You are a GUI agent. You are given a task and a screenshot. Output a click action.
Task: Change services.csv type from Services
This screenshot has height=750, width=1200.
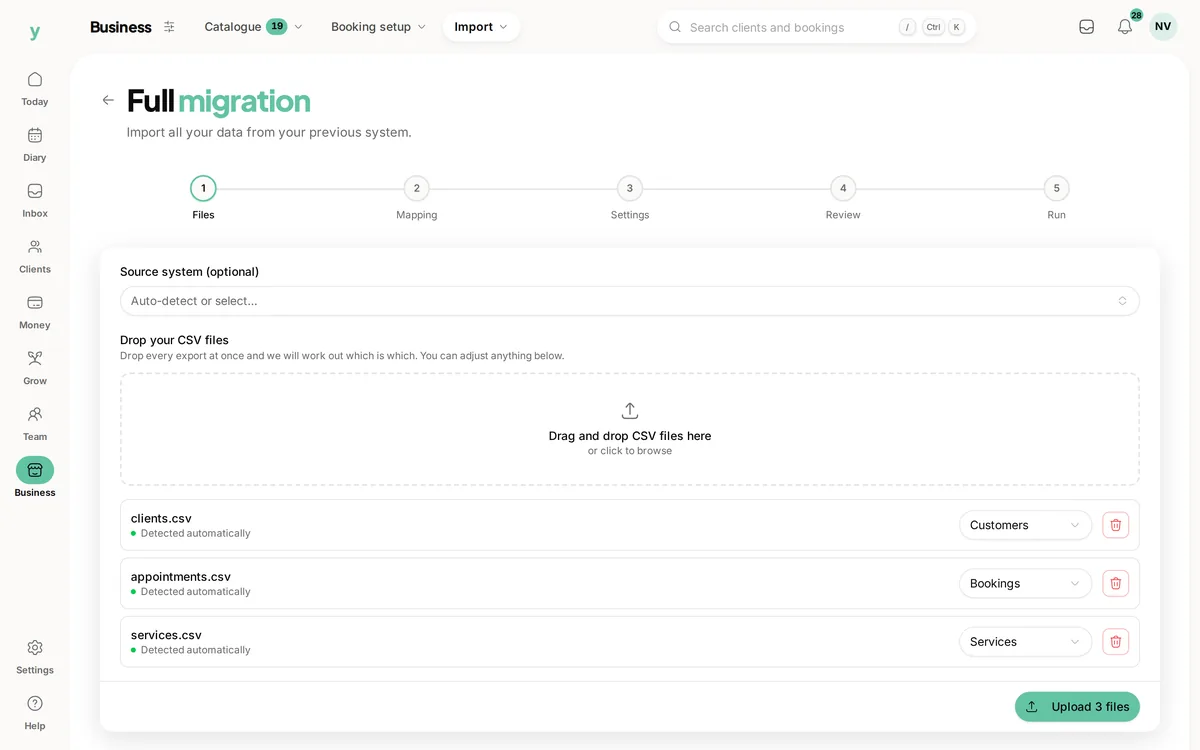(1025, 642)
